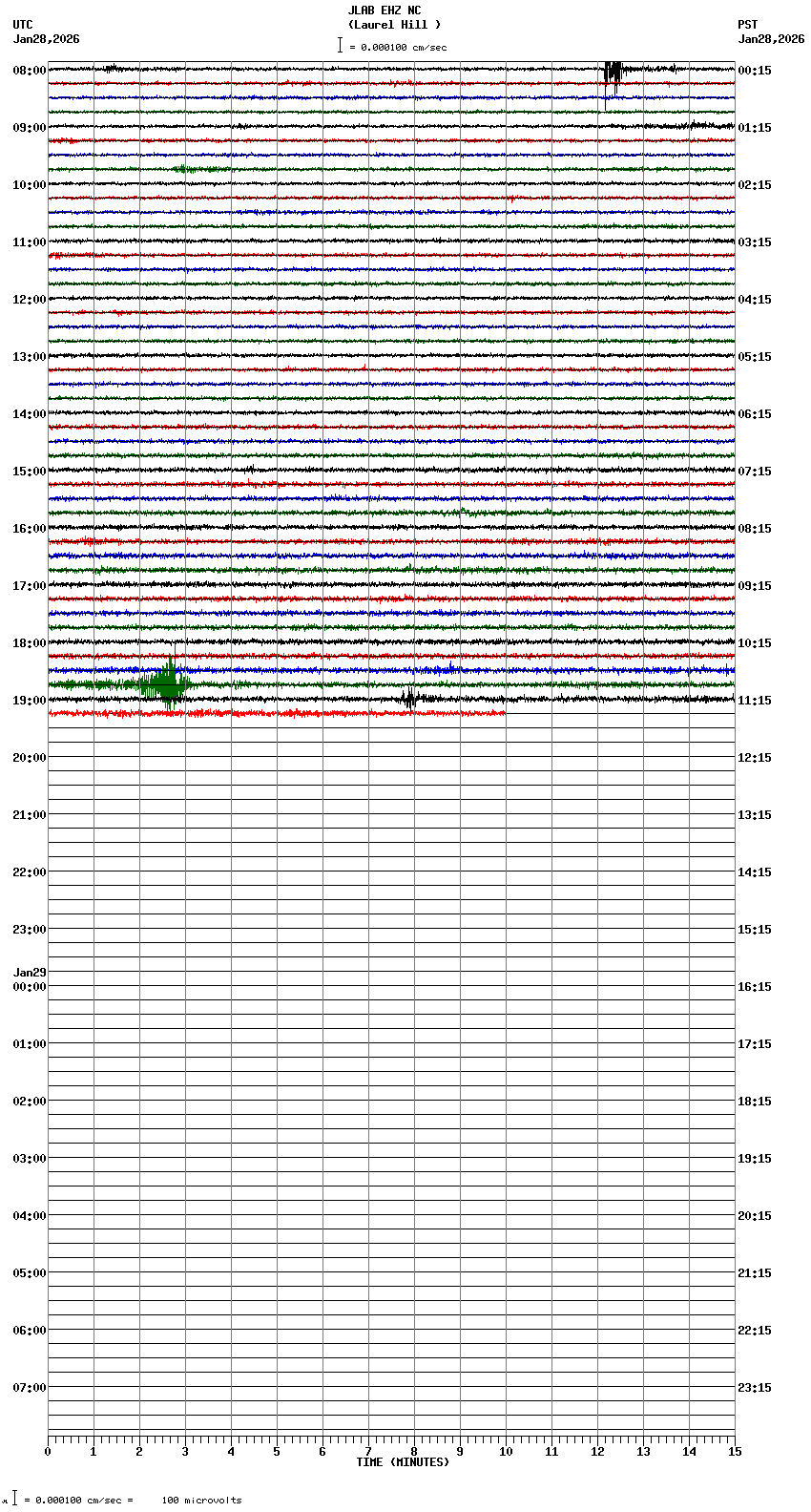Click the UTC header label
This screenshot has width=811, height=1512.
pos(23,25)
